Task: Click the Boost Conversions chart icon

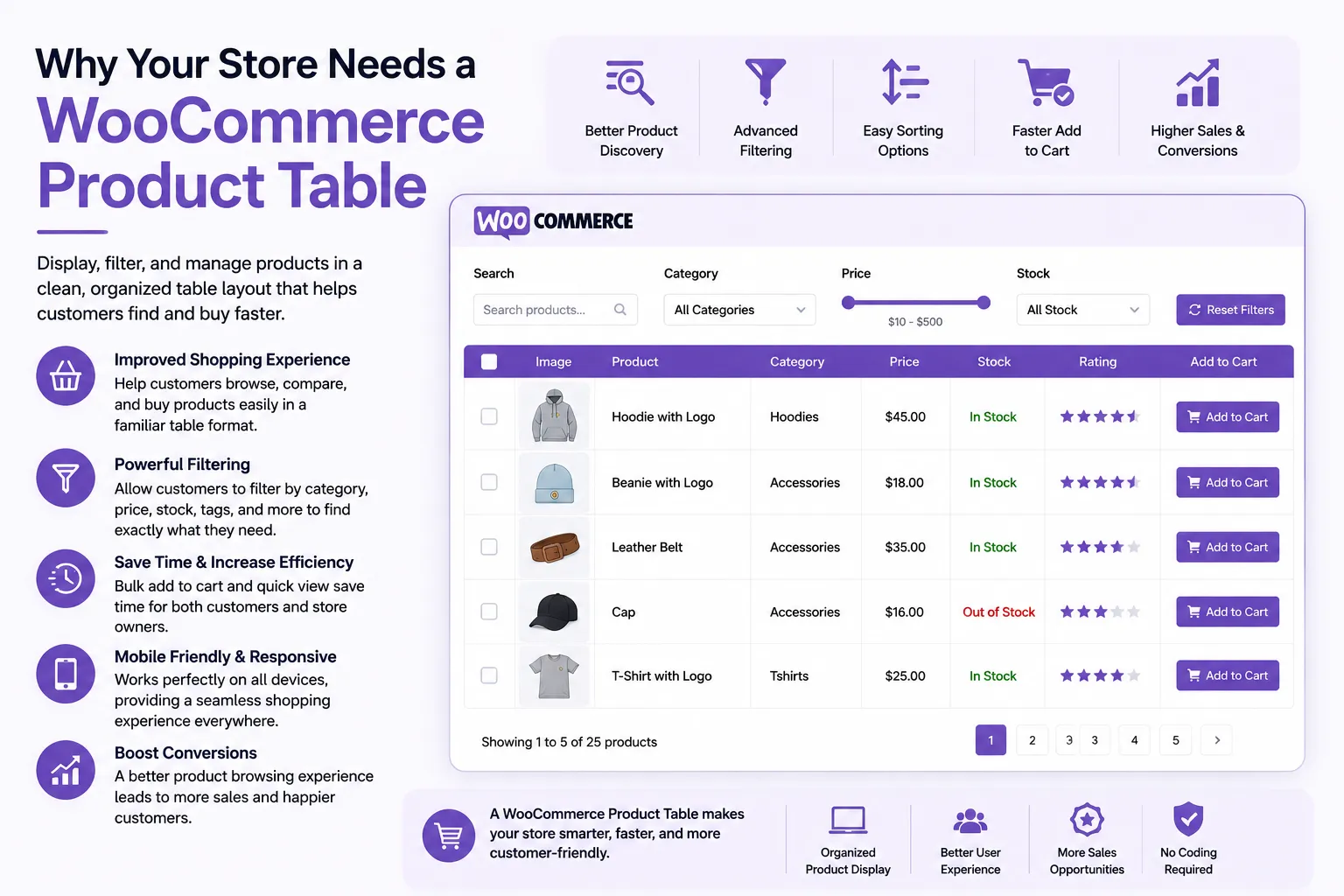Action: click(x=66, y=770)
